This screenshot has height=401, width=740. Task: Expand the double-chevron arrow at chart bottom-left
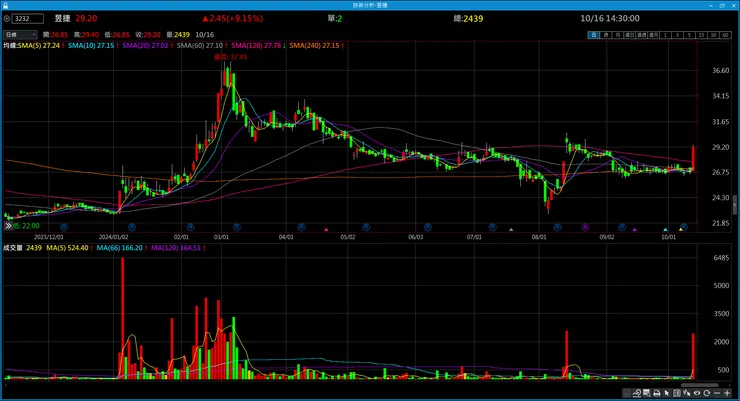(8, 226)
